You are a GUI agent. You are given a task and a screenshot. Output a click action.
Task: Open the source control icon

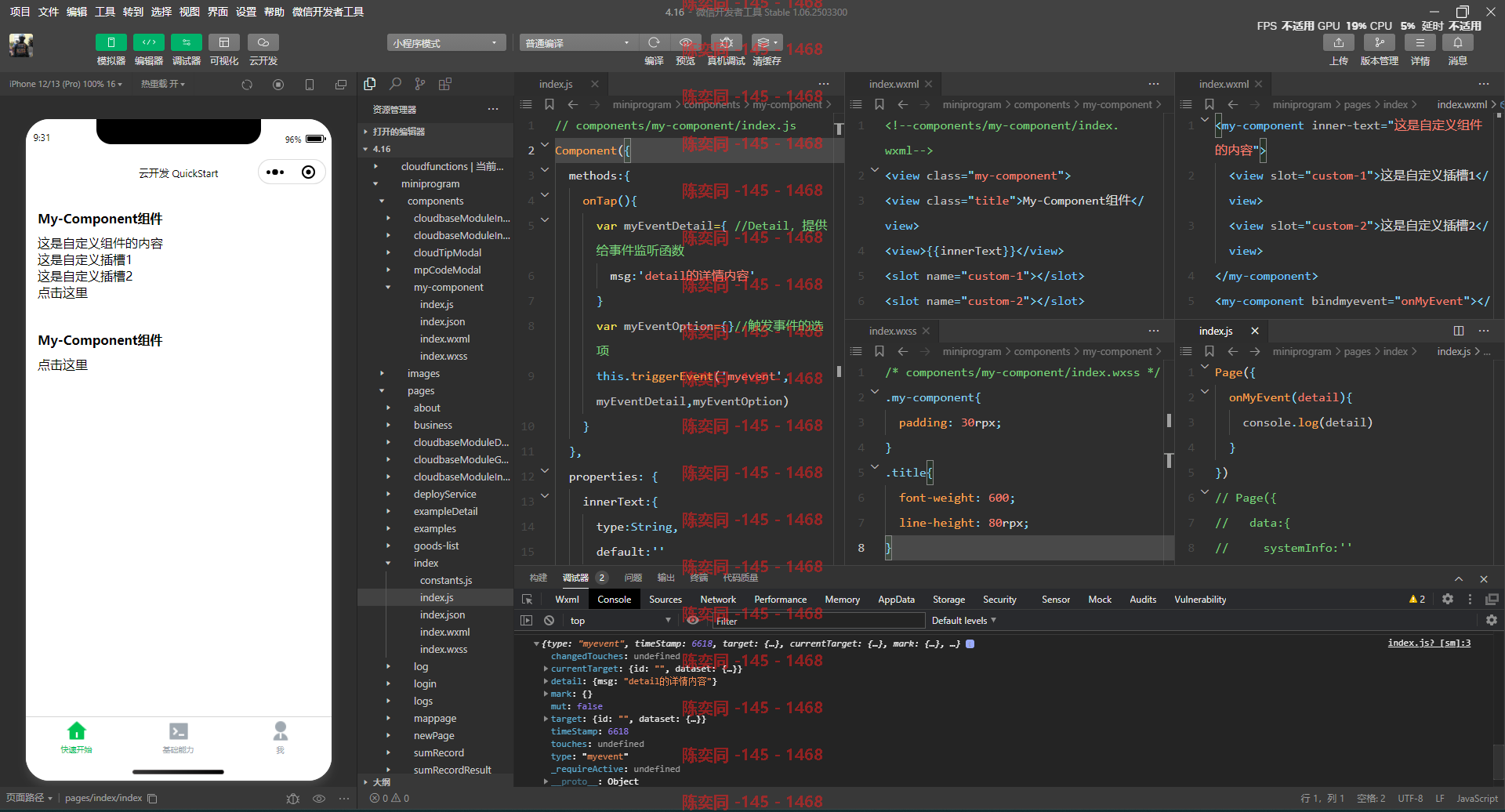(x=420, y=84)
